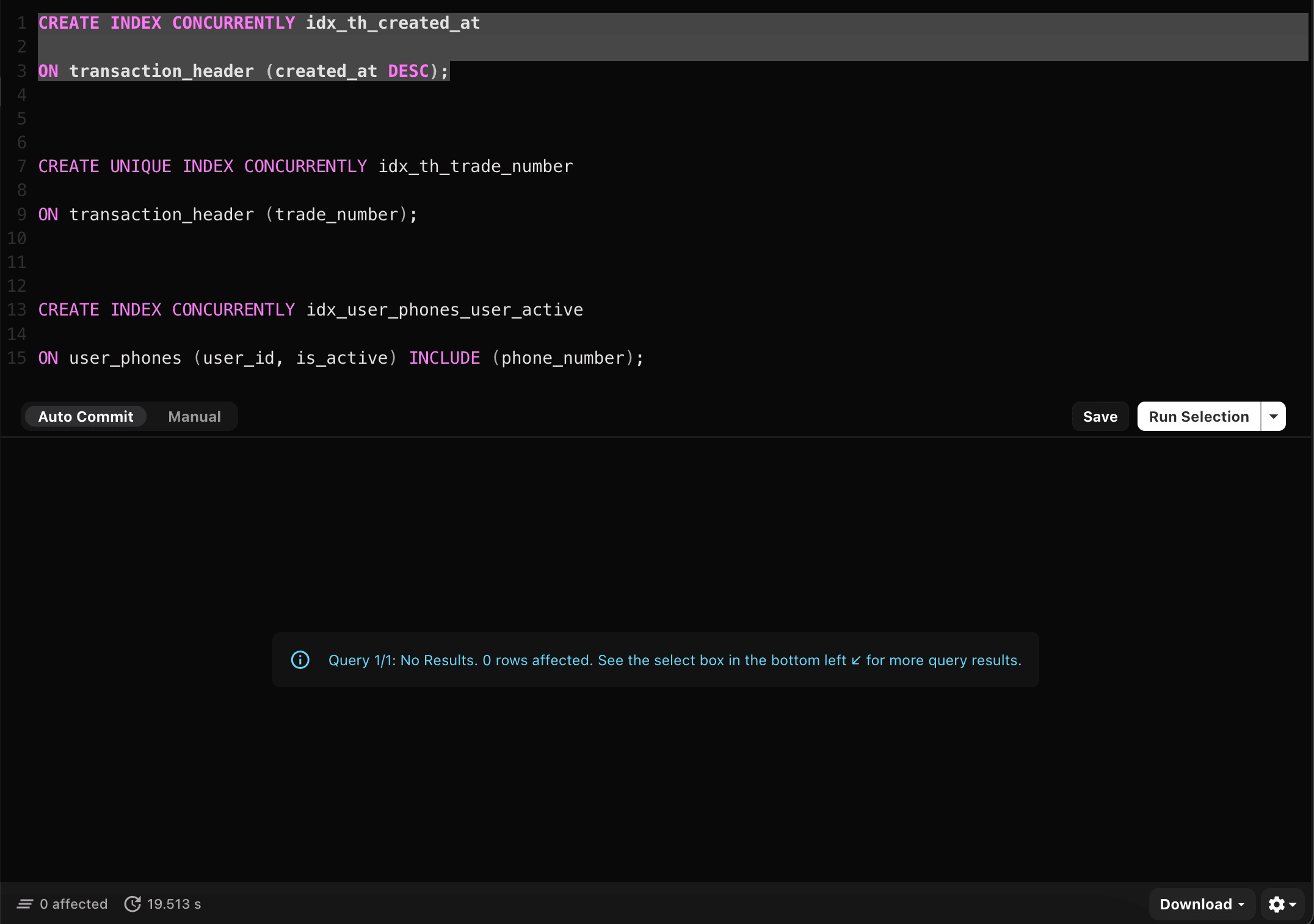Select the Auto Commit mode

tap(85, 416)
